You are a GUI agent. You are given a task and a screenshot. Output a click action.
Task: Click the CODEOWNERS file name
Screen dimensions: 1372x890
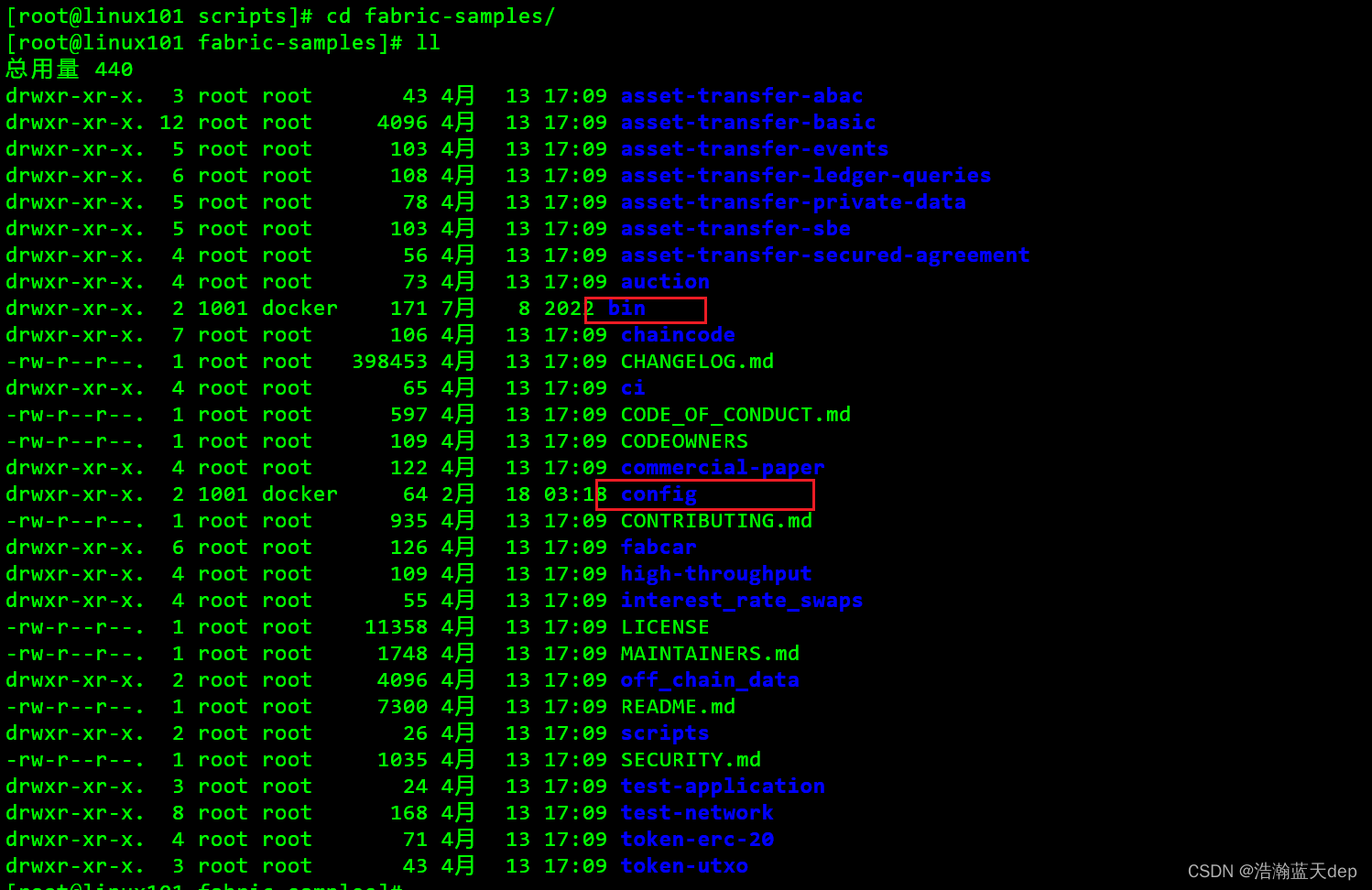[684, 441]
